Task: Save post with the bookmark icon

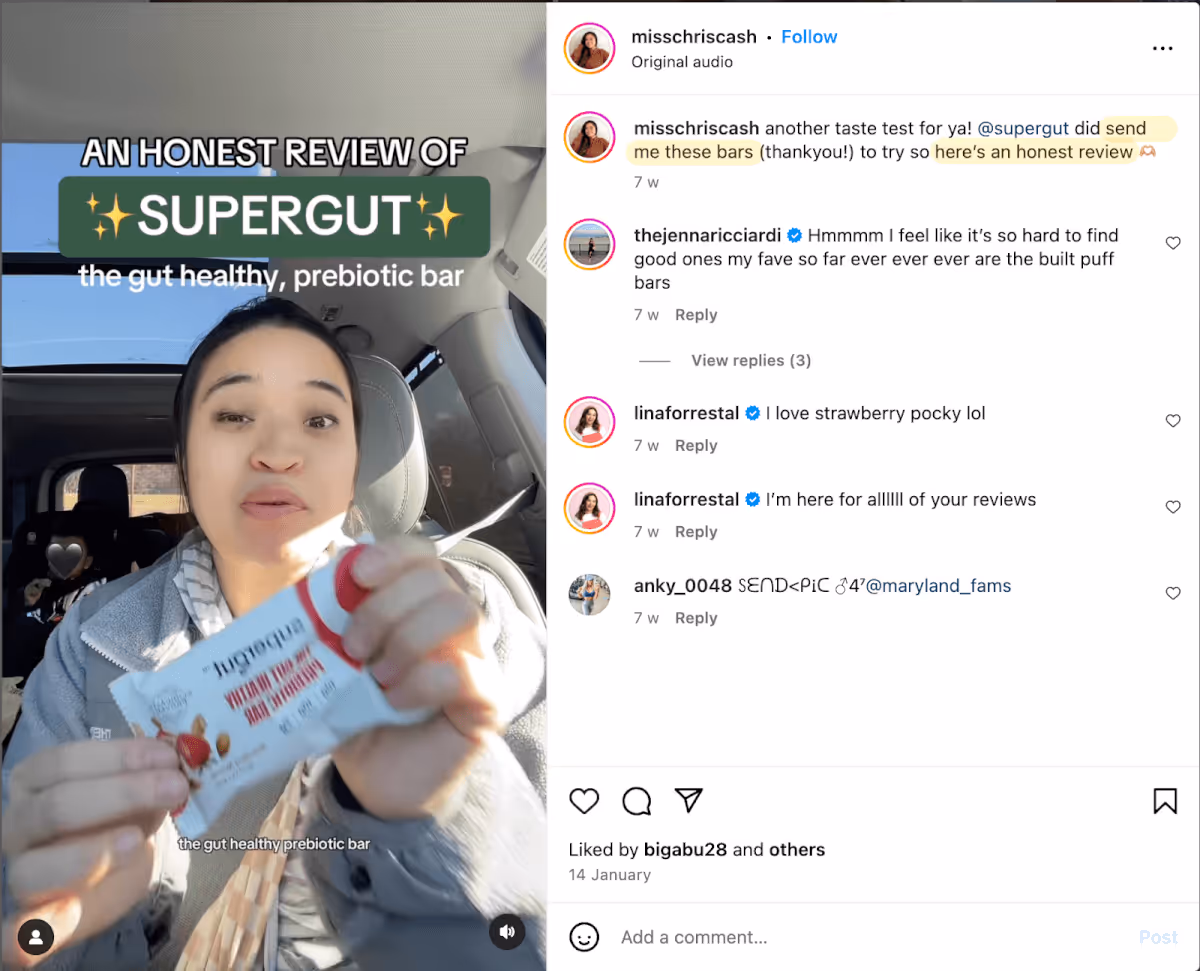Action: point(1165,801)
